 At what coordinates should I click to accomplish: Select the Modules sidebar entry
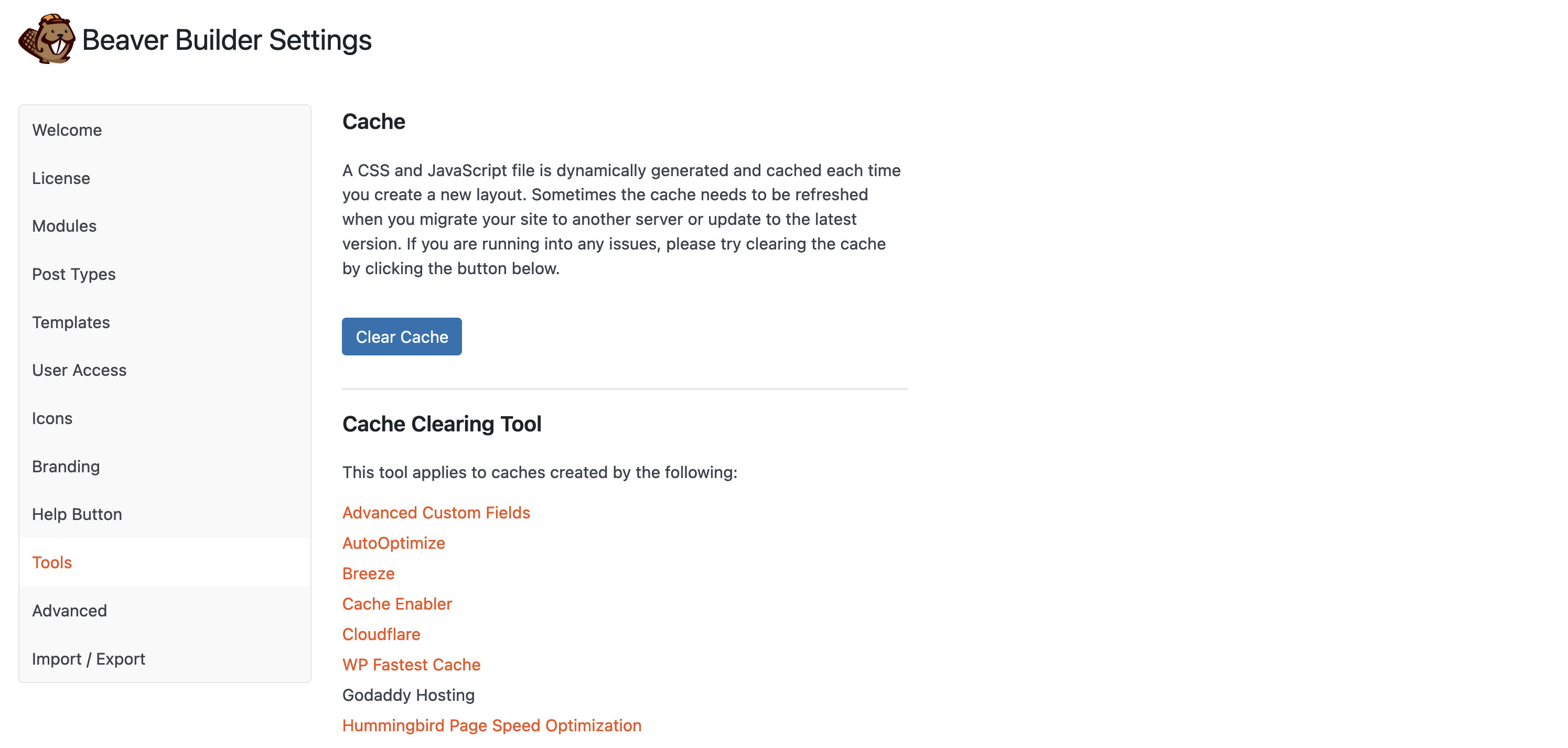coord(64,226)
